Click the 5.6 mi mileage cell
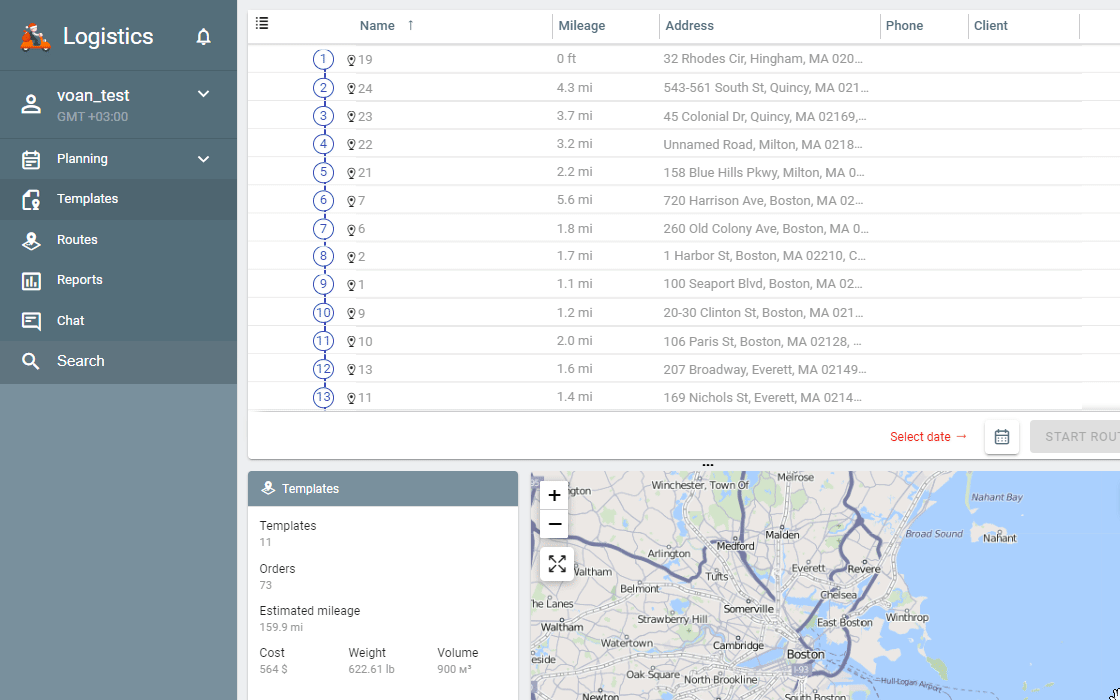 [574, 200]
